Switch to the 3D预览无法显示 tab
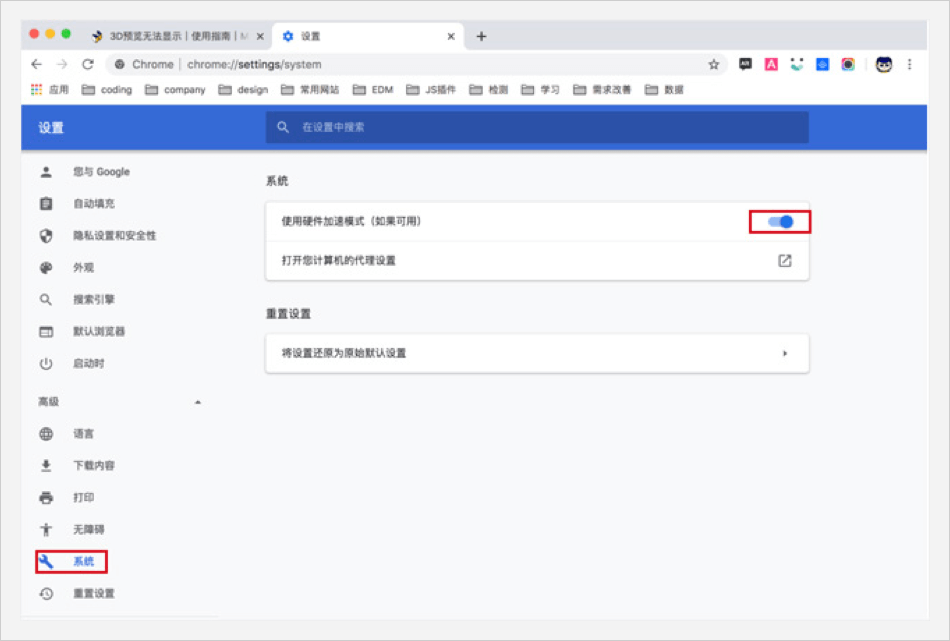950x641 pixels. point(175,36)
